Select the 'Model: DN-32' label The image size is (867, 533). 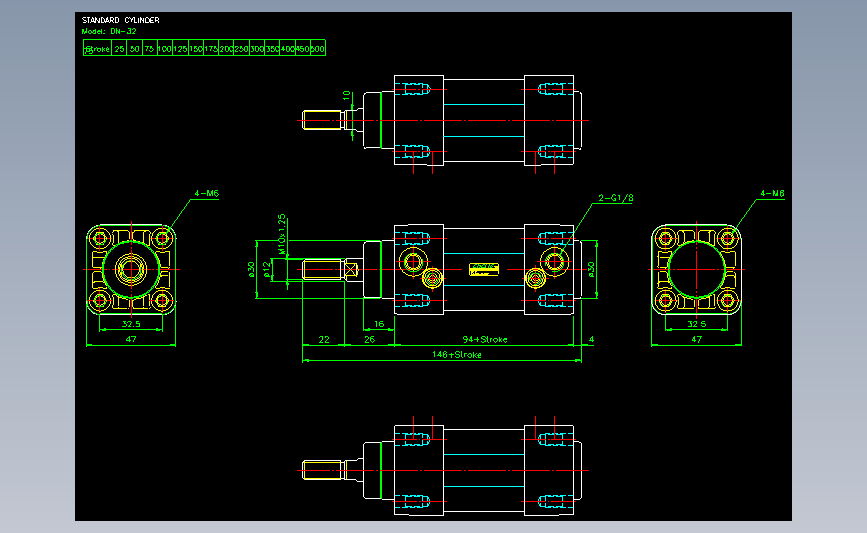tap(109, 32)
